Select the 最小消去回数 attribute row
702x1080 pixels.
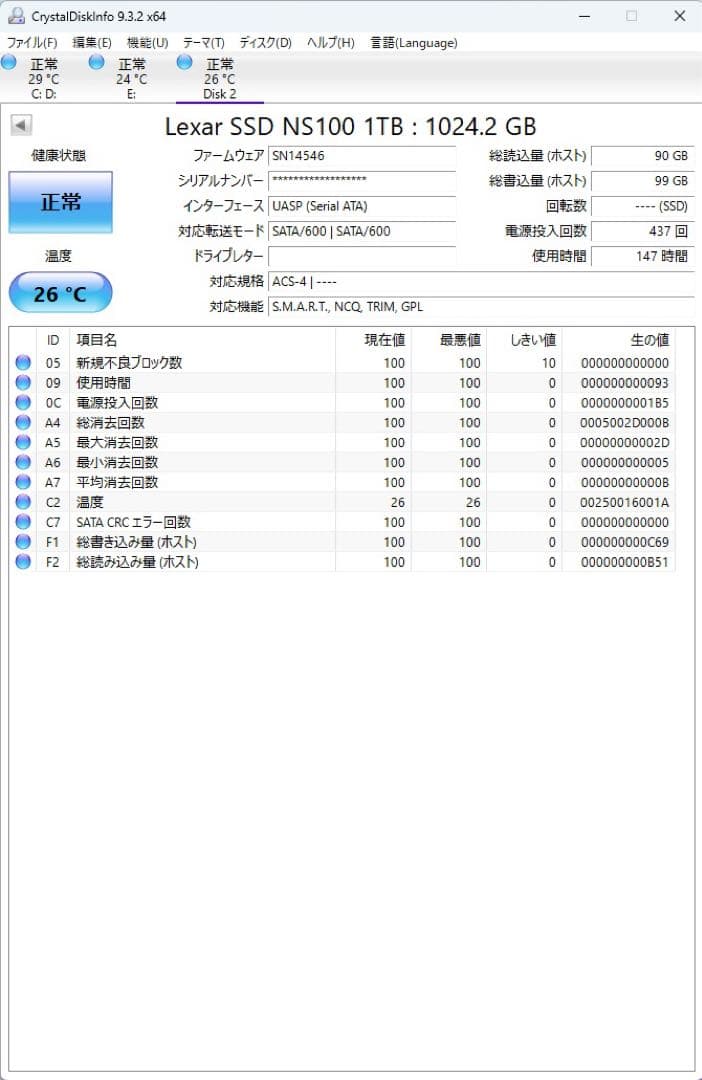point(342,462)
